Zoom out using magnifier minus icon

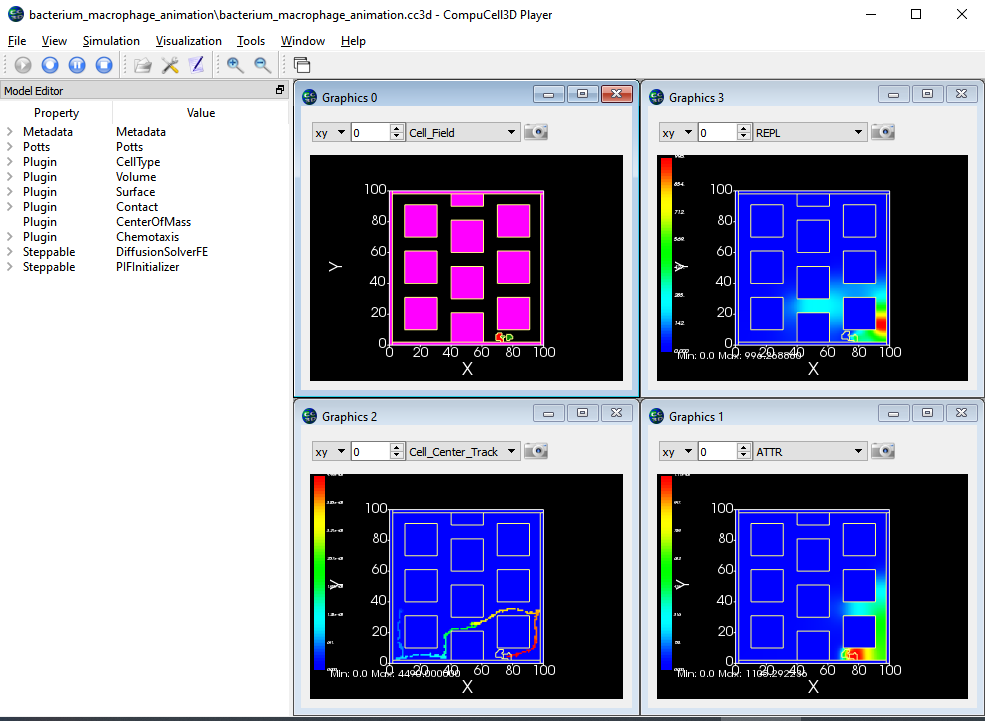coord(262,65)
